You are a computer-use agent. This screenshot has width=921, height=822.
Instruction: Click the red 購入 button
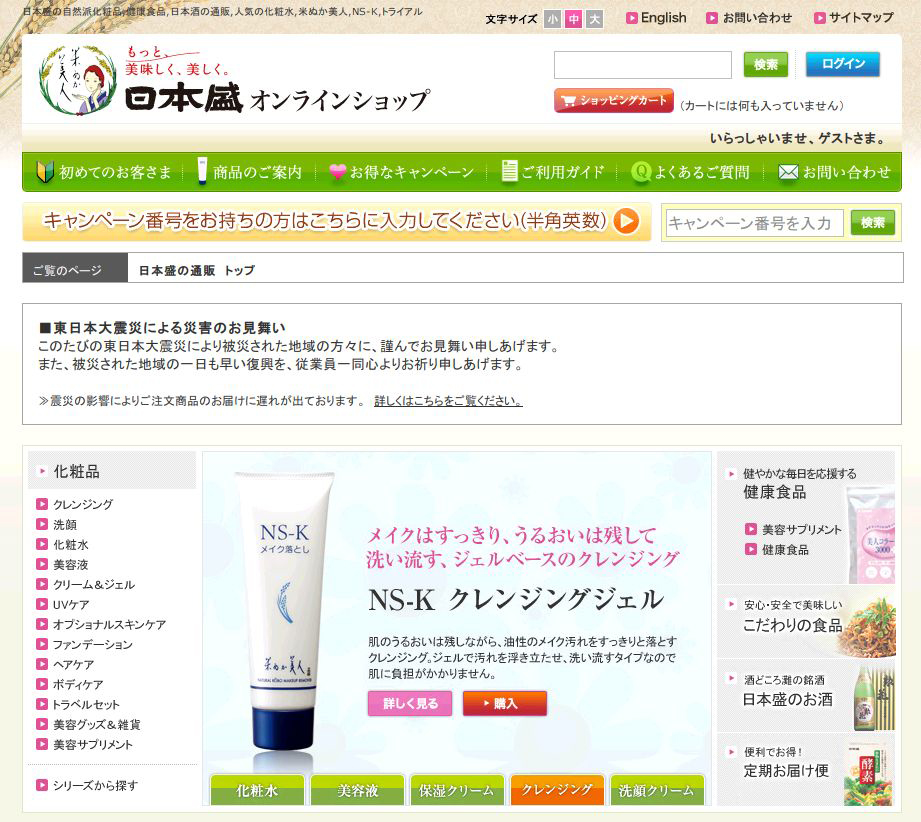tap(504, 704)
